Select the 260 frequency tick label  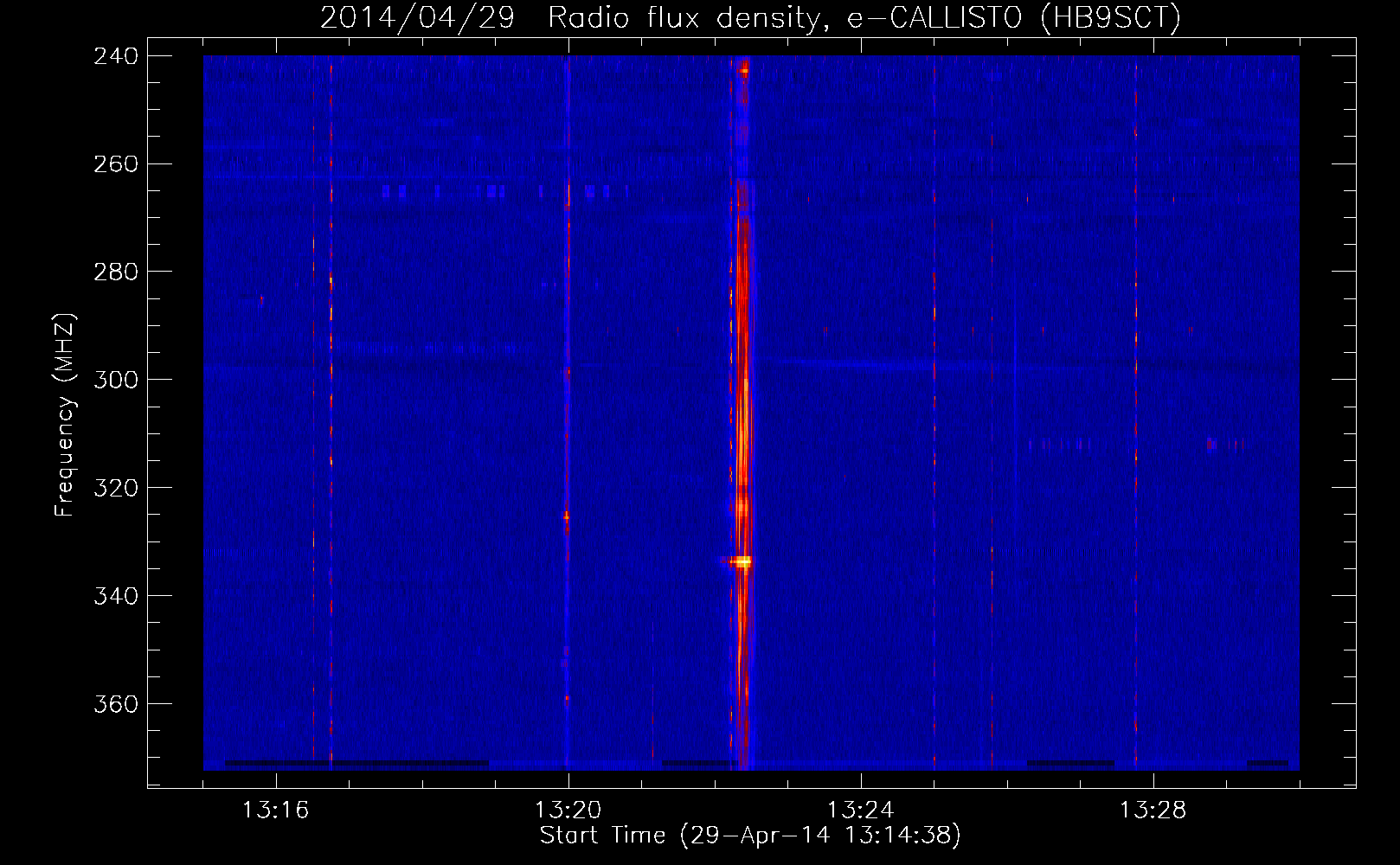116,163
